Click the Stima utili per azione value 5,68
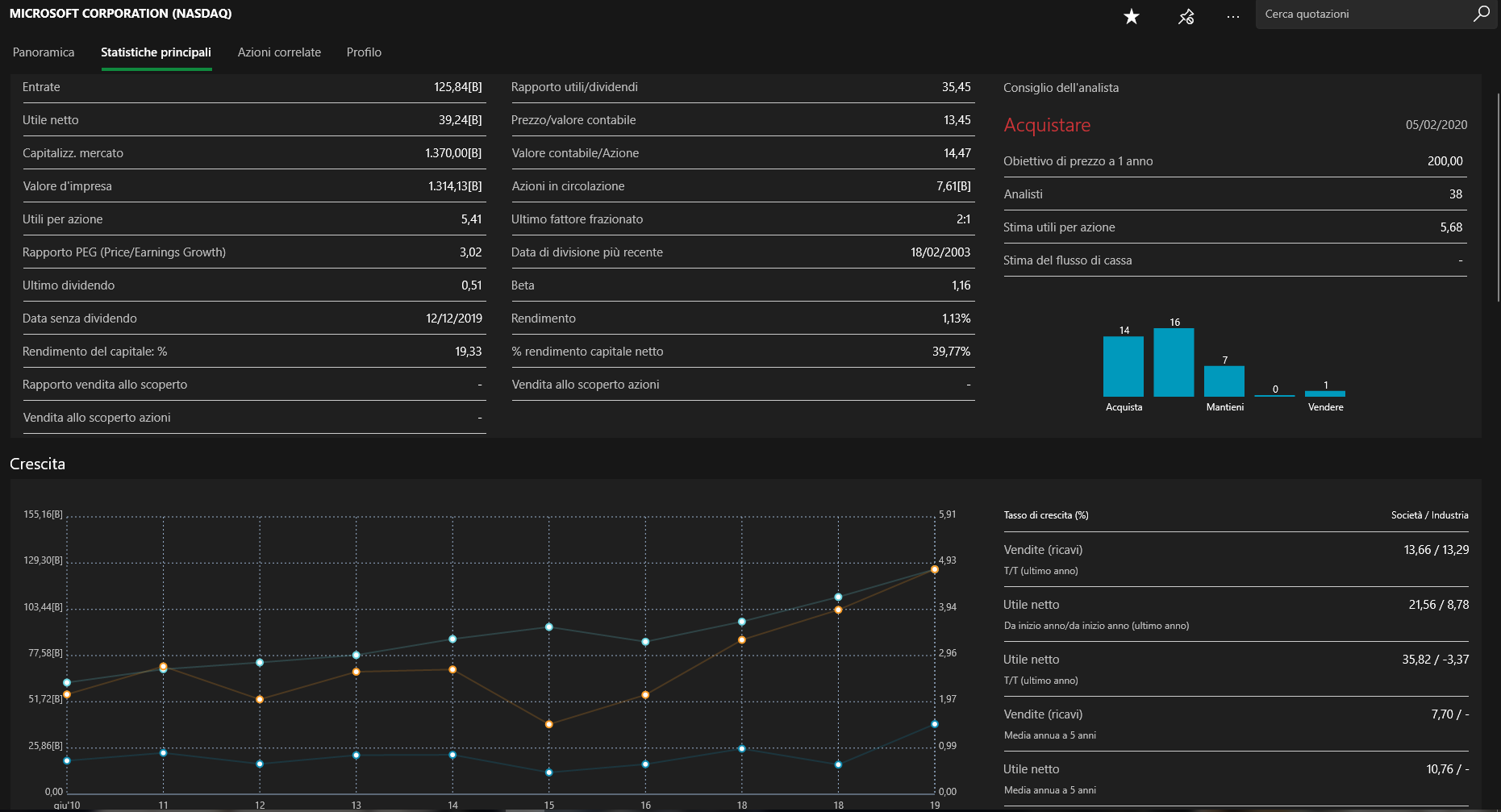Image resolution: width=1501 pixels, height=812 pixels. point(1452,227)
